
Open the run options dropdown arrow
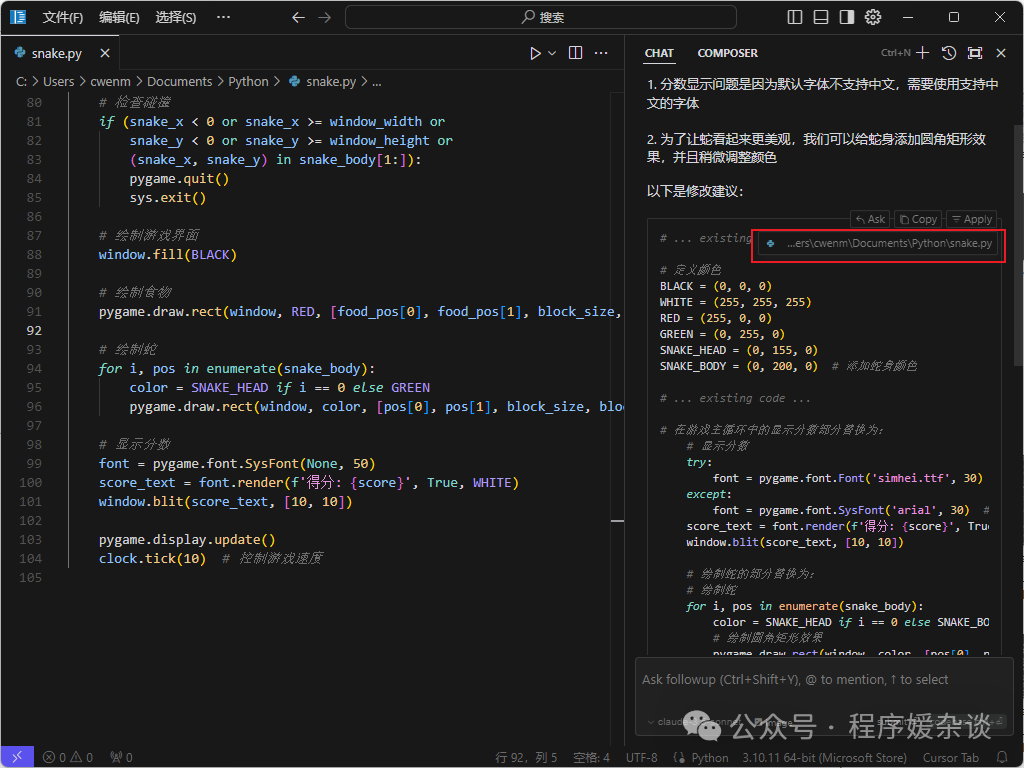coord(552,53)
